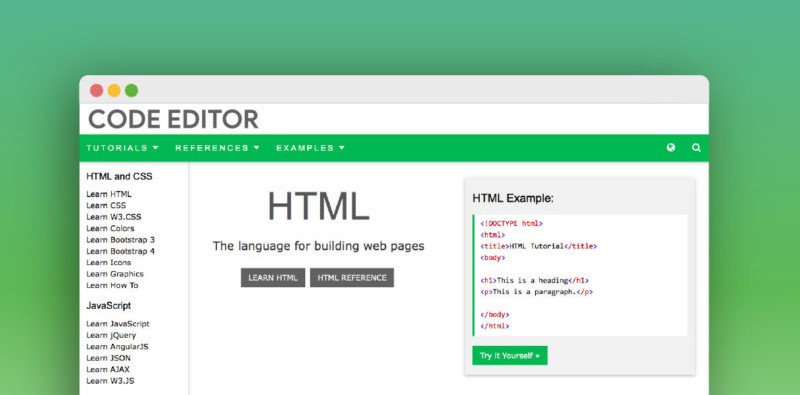Viewport: 800px width, 395px height.
Task: Select the Learn AJAX link
Action: pyautogui.click(x=108, y=369)
